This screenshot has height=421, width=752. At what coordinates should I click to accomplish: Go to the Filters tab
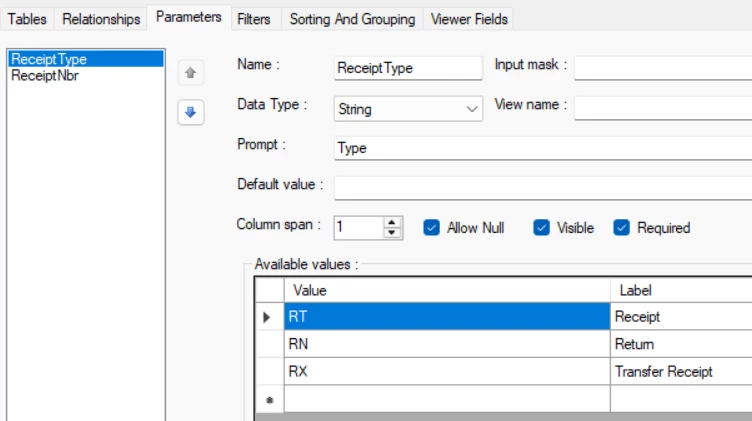click(x=254, y=19)
